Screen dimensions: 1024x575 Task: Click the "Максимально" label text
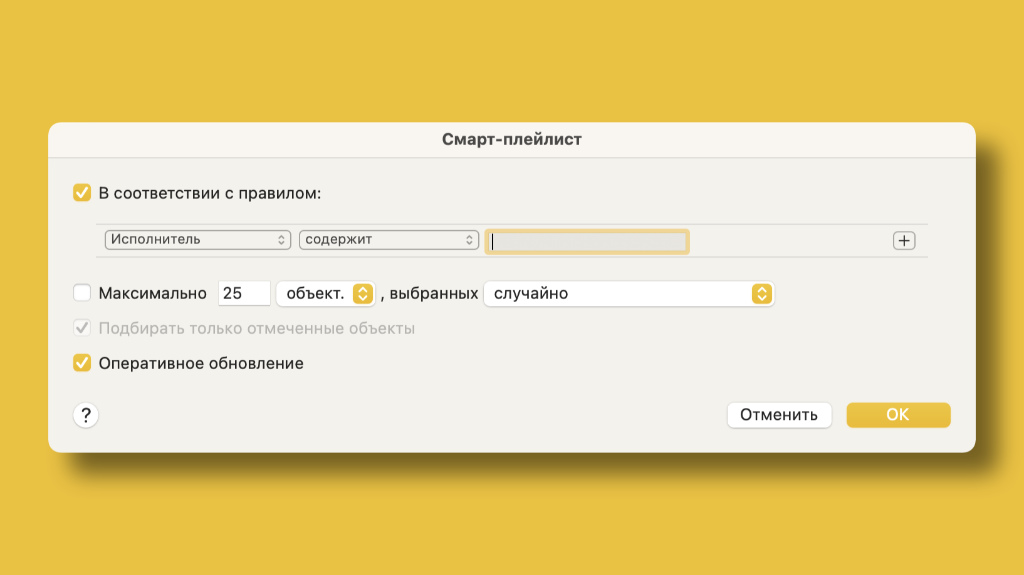(x=152, y=293)
